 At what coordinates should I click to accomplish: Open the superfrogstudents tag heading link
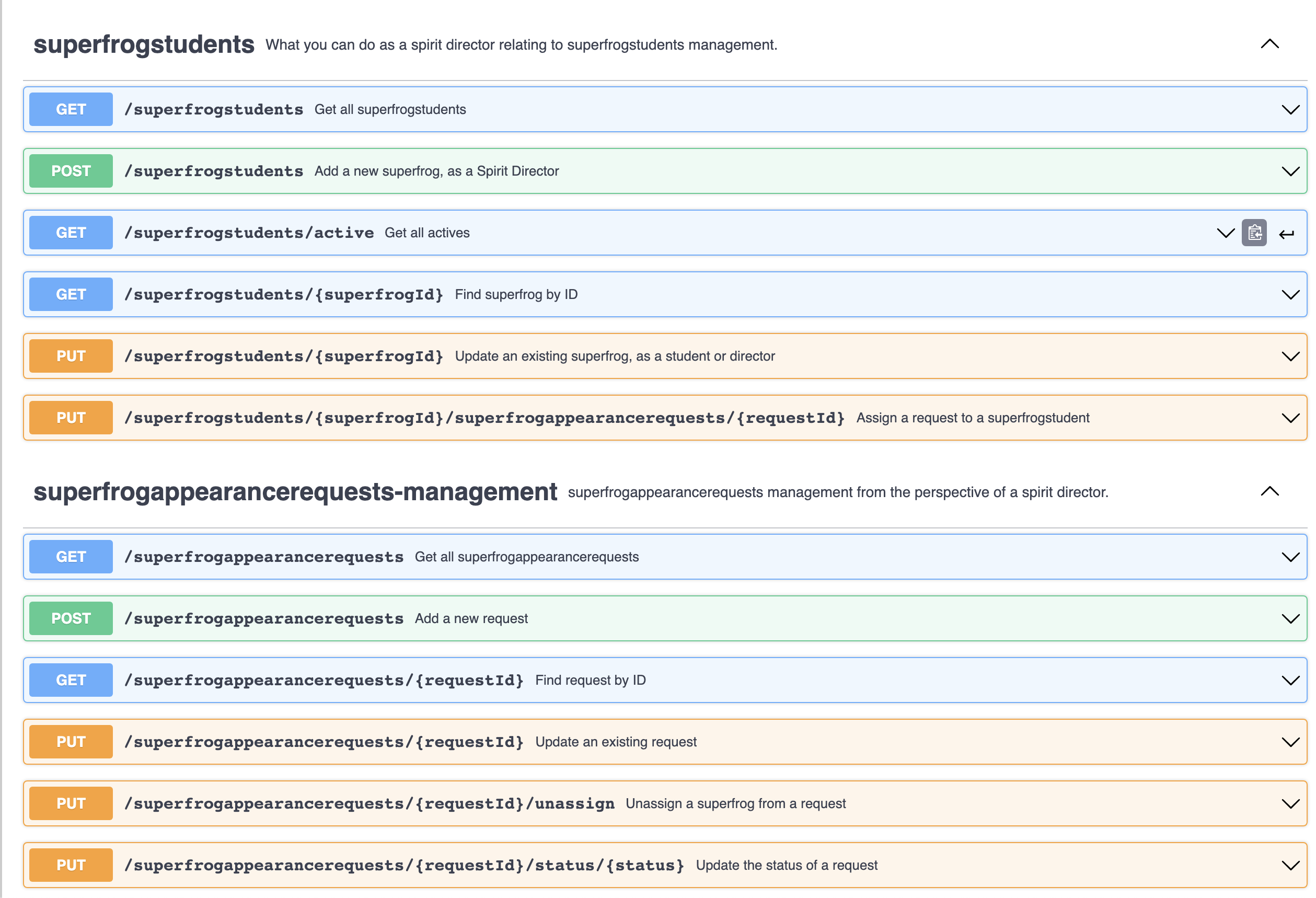(x=144, y=44)
